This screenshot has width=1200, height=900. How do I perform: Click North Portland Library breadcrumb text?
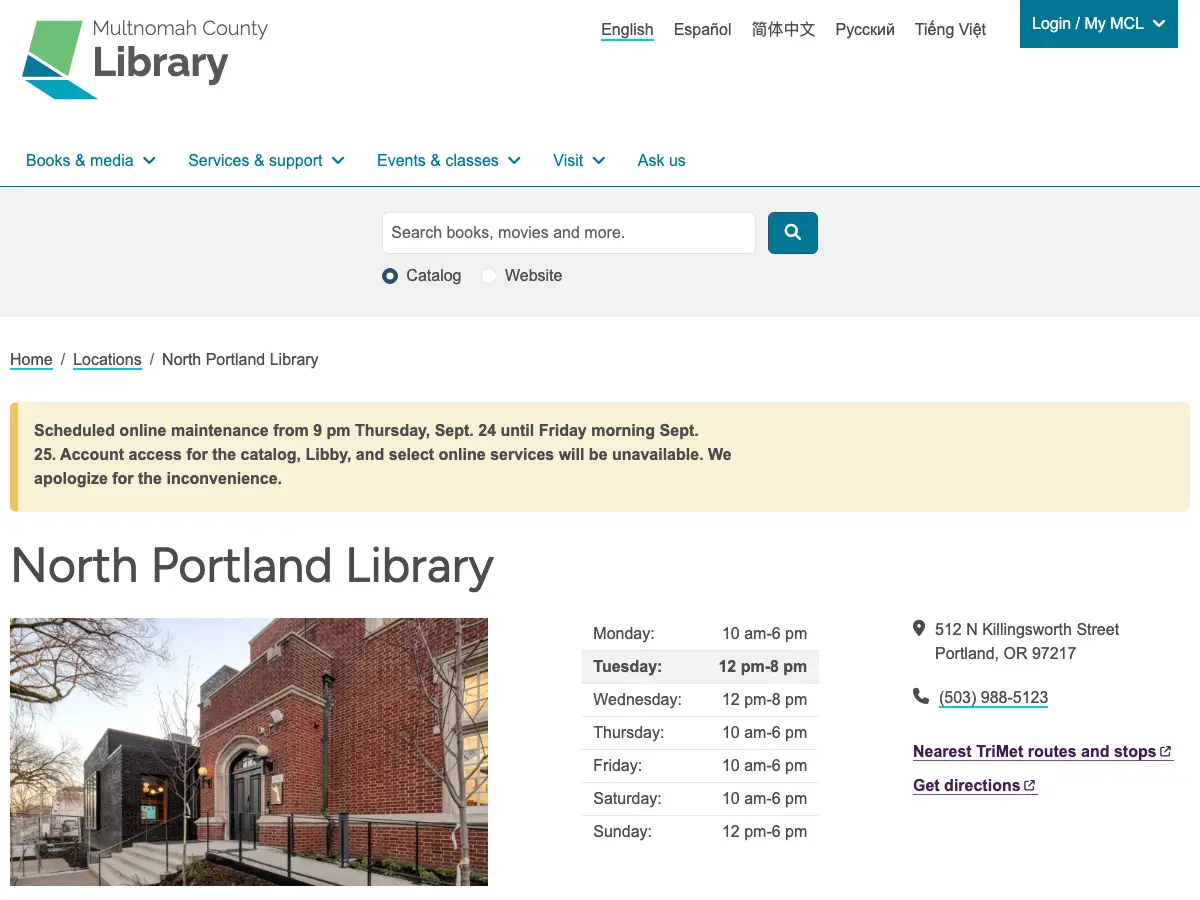[x=240, y=359]
